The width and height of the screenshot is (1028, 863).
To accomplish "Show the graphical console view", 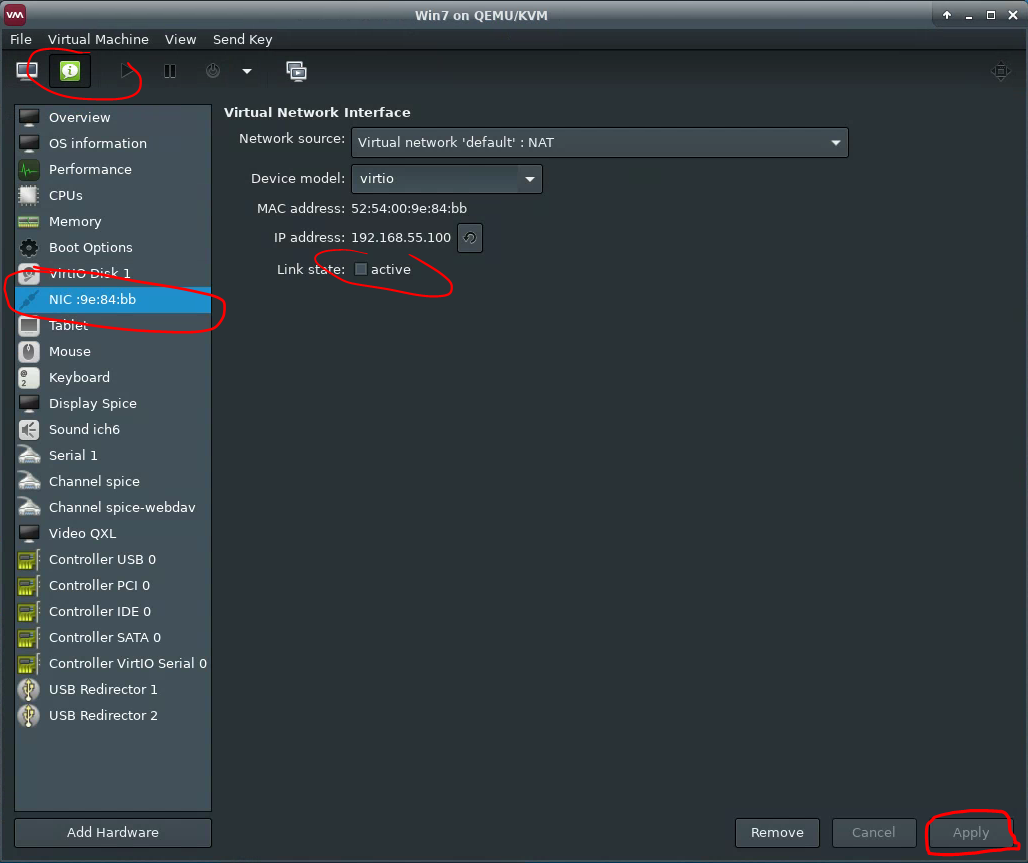I will (x=27, y=71).
